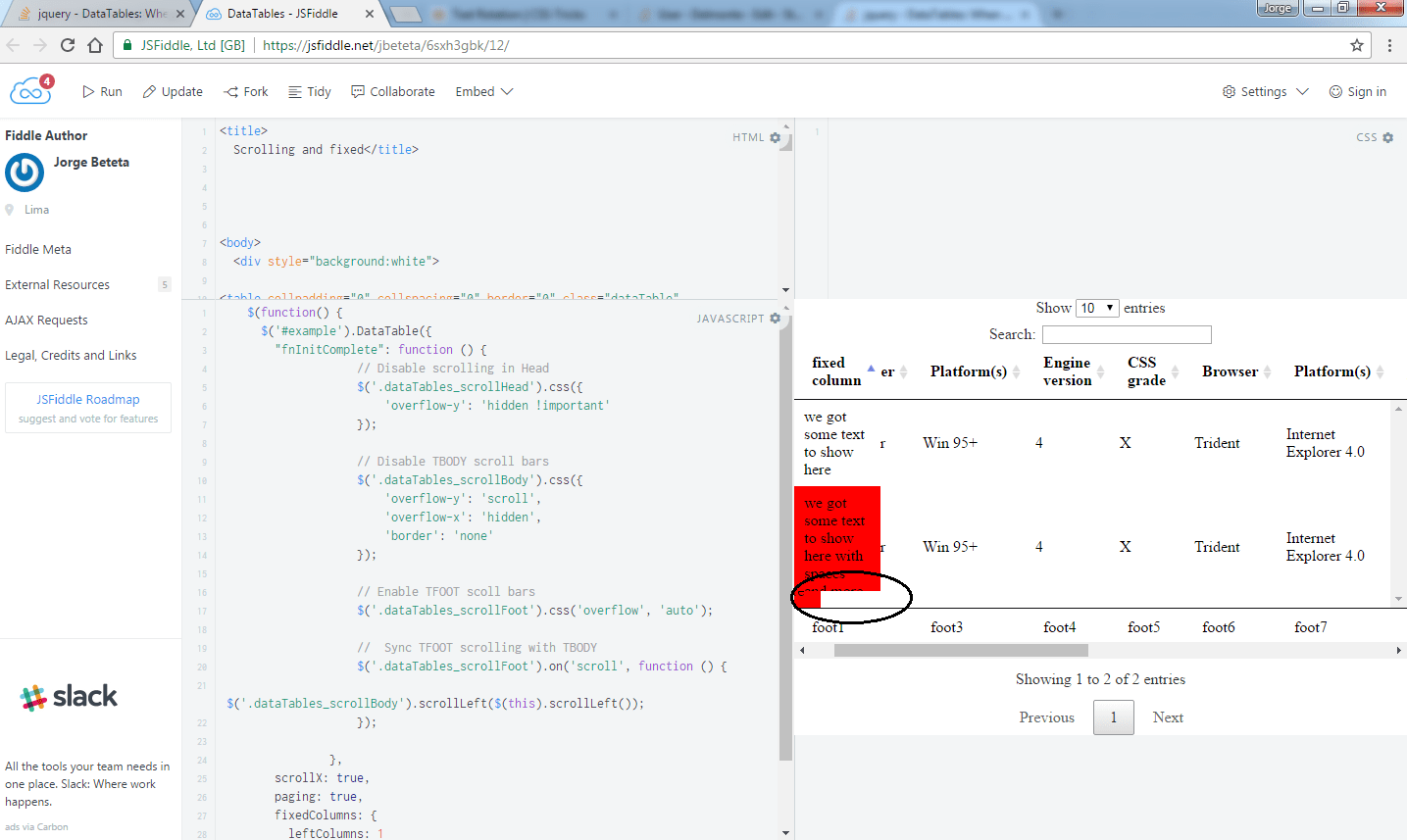
Task: Open the HTML panel settings gear
Action: [775, 137]
